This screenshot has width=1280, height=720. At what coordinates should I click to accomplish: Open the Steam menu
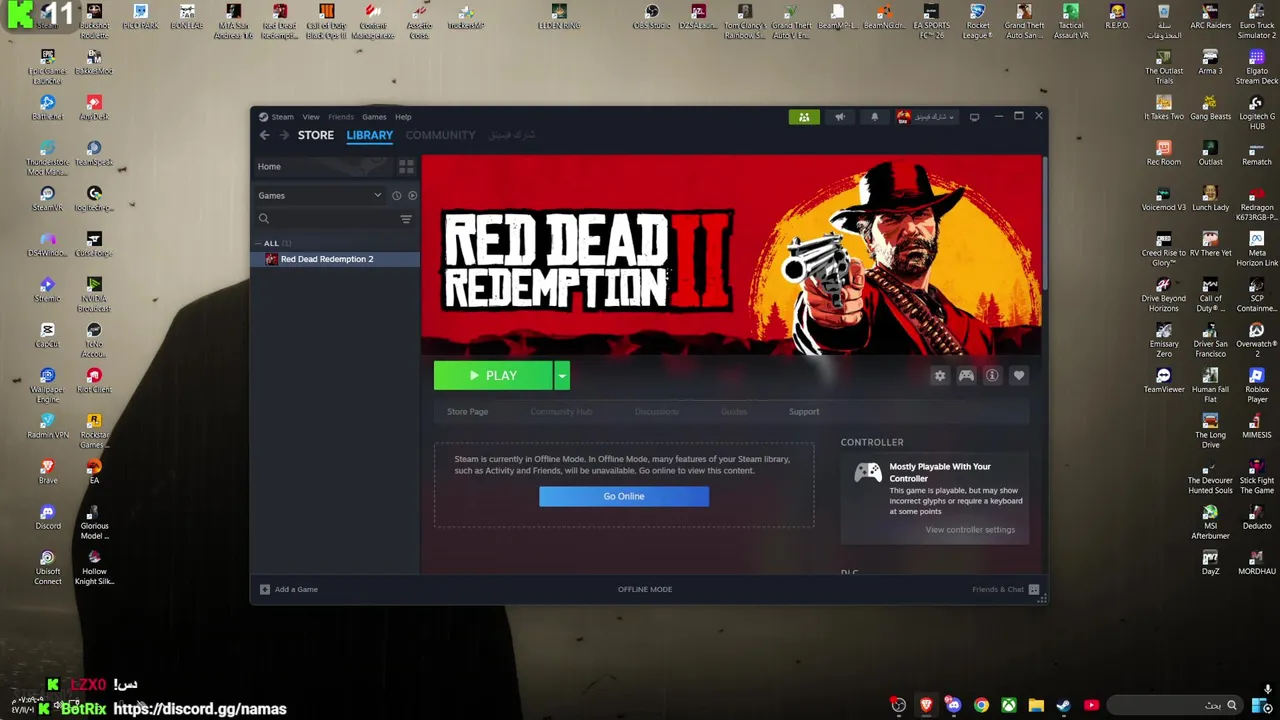tap(282, 117)
